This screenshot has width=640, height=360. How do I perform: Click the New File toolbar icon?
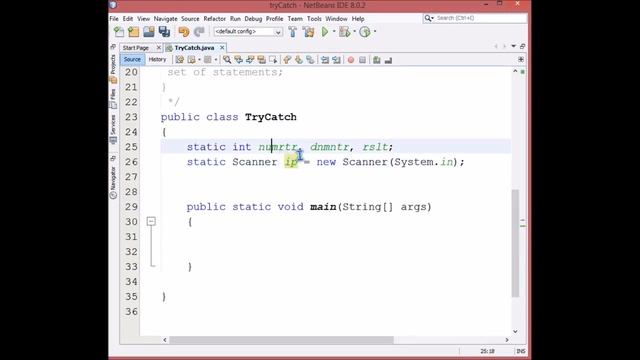[x=119, y=31]
